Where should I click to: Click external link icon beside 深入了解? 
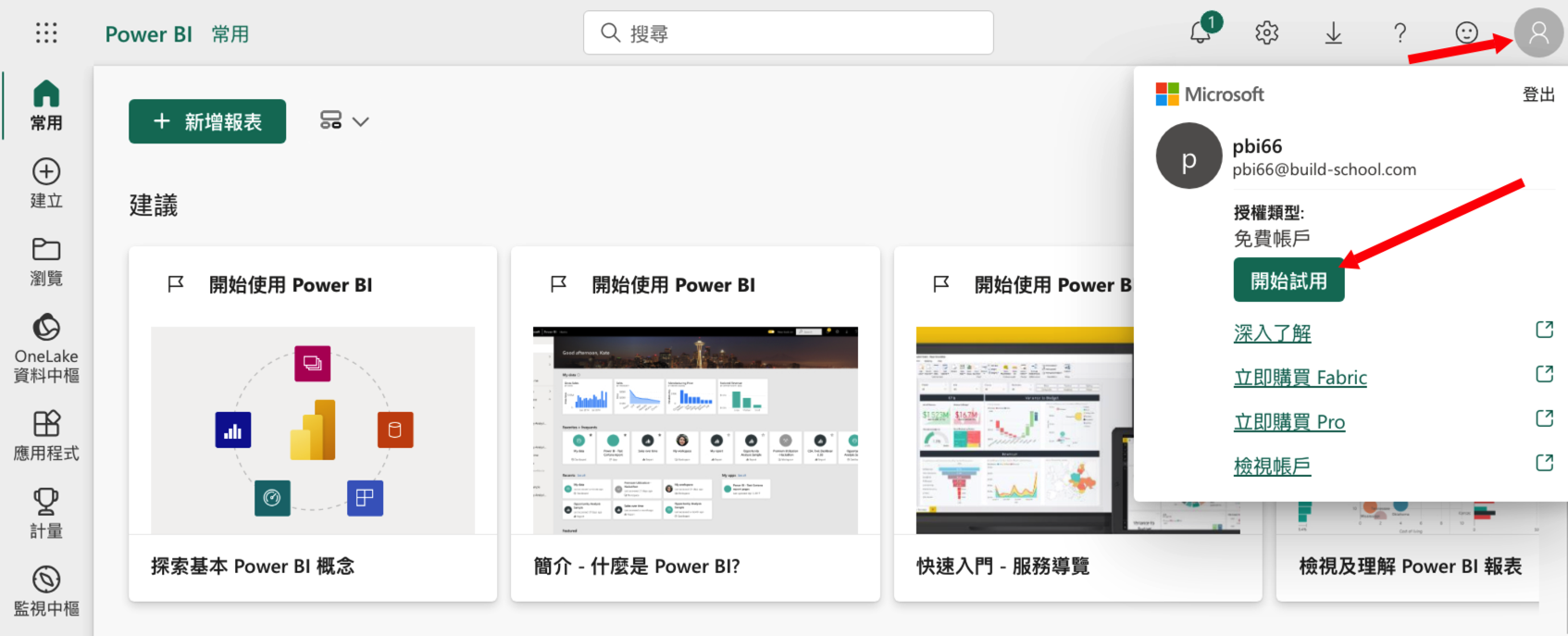click(x=1544, y=330)
